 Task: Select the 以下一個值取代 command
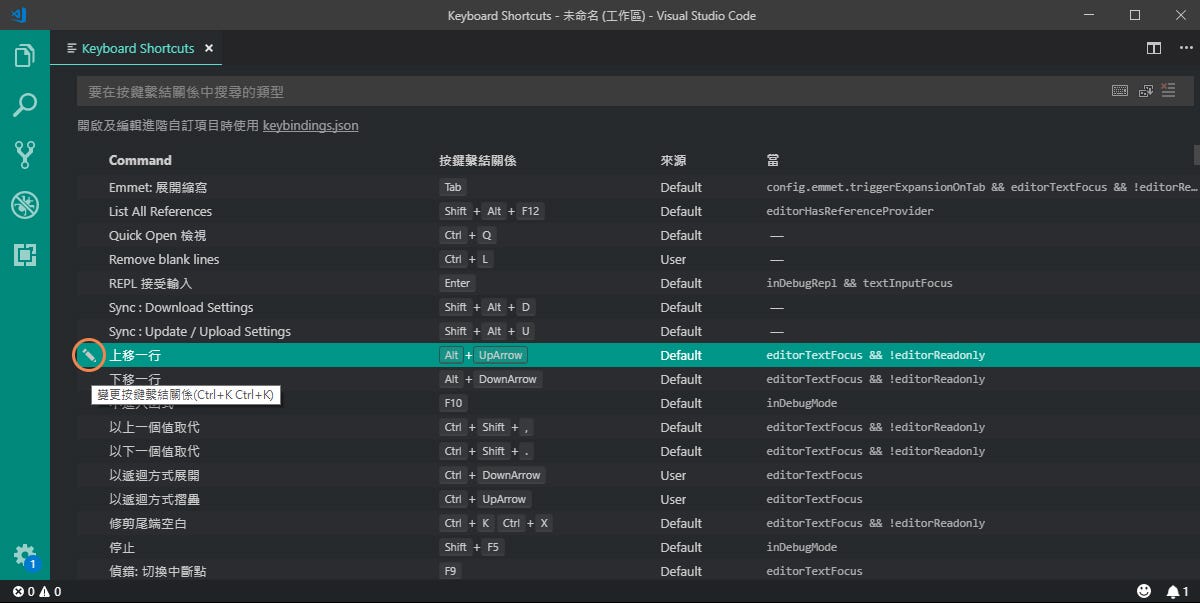154,451
